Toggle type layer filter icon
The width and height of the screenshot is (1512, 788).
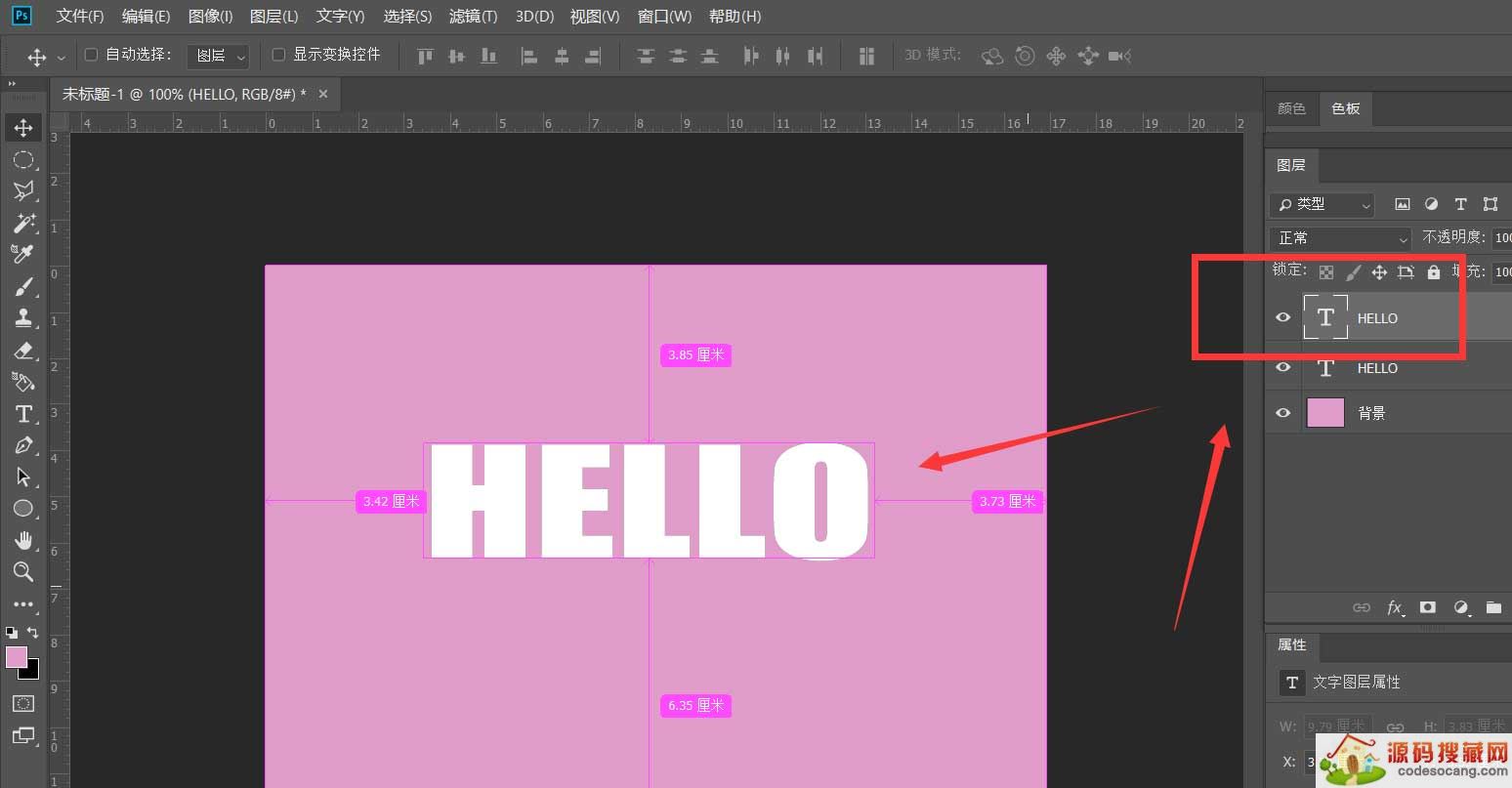tap(1460, 204)
